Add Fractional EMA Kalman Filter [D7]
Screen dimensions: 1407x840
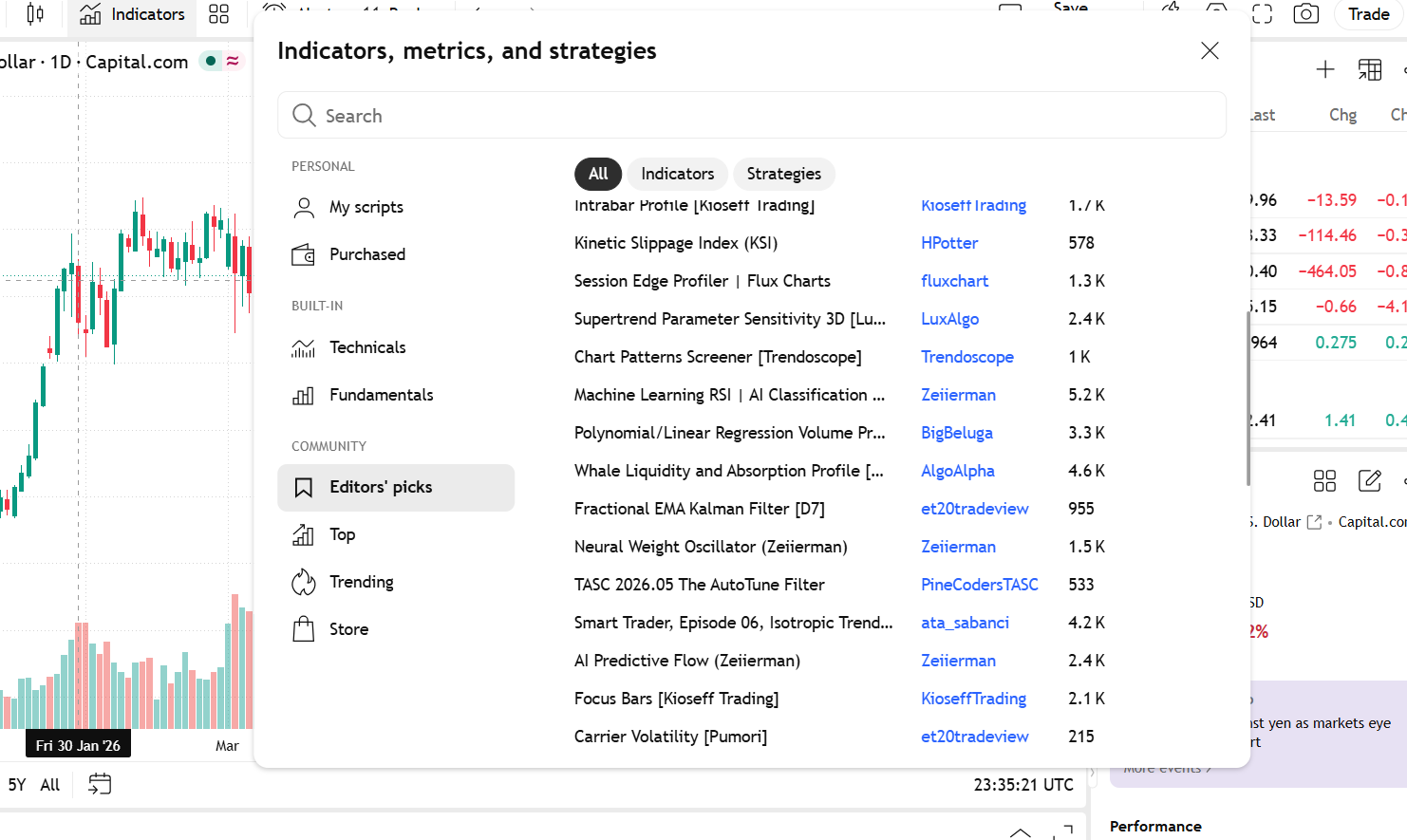tap(700, 509)
